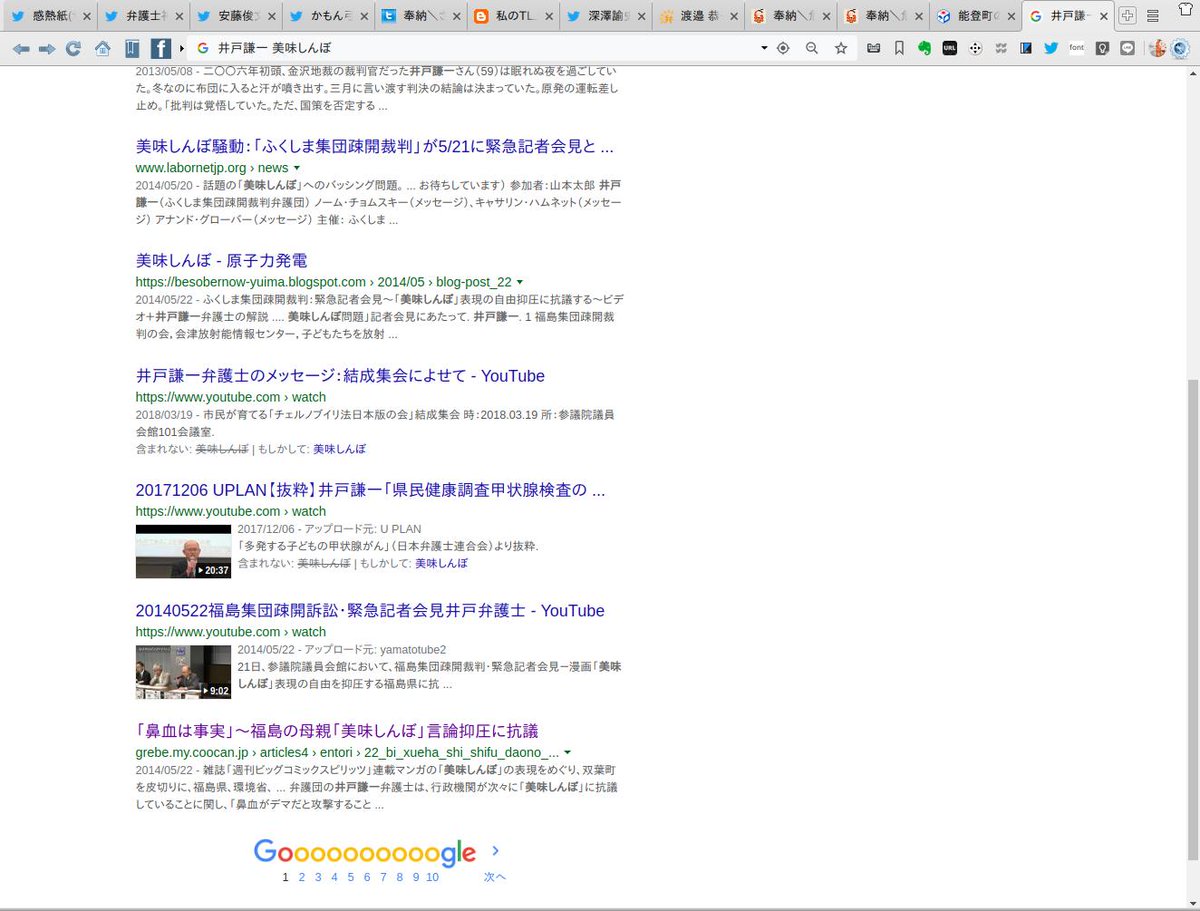1200x911 pixels.
Task: Click the four-way arrows extension icon
Action: 975,48
